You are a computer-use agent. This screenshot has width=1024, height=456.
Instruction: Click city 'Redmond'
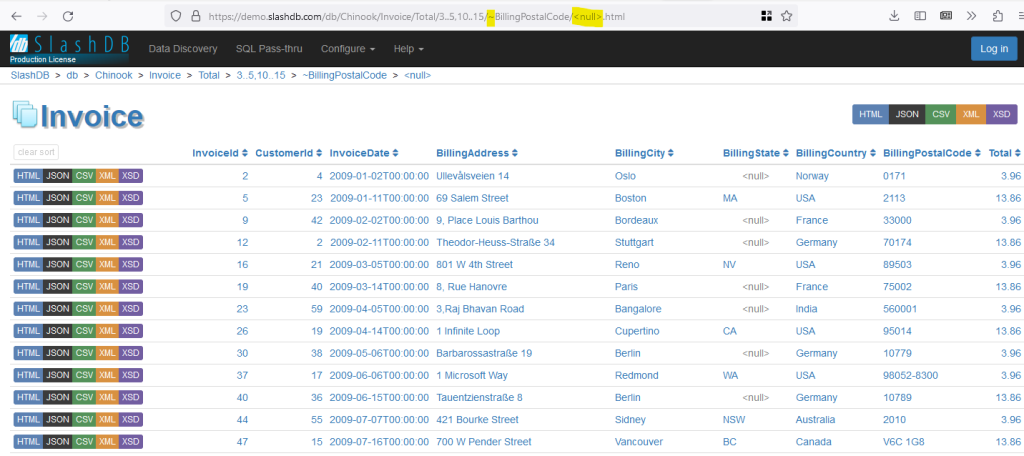pyautogui.click(x=637, y=376)
